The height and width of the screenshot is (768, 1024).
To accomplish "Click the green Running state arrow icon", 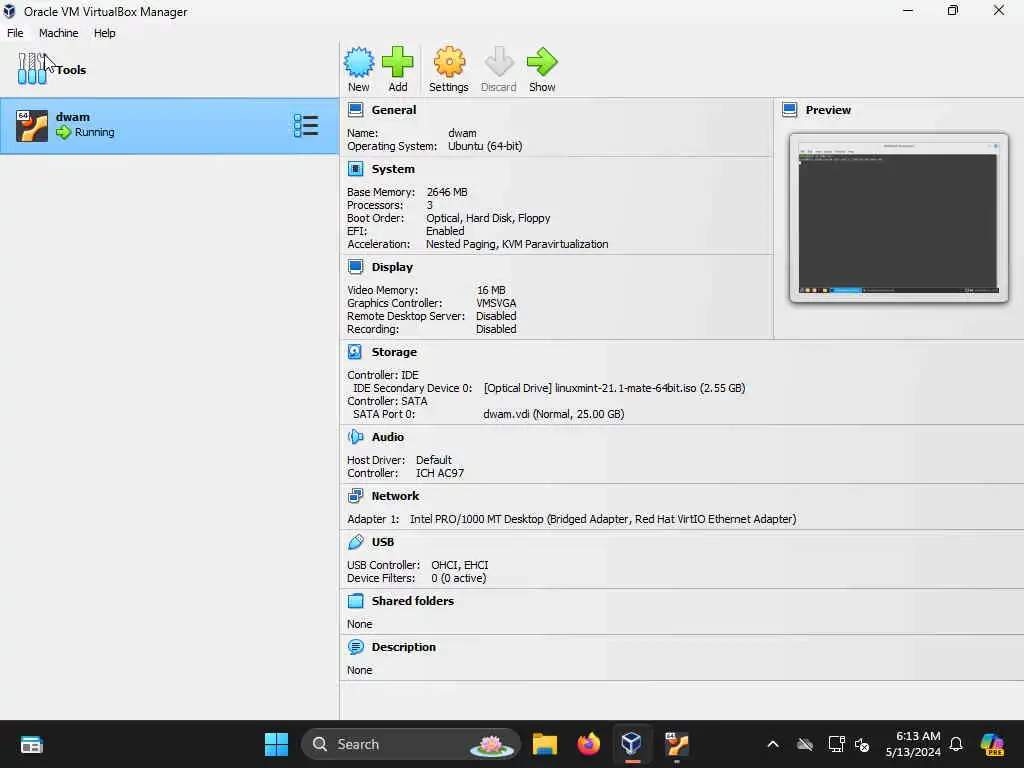I will tap(63, 133).
